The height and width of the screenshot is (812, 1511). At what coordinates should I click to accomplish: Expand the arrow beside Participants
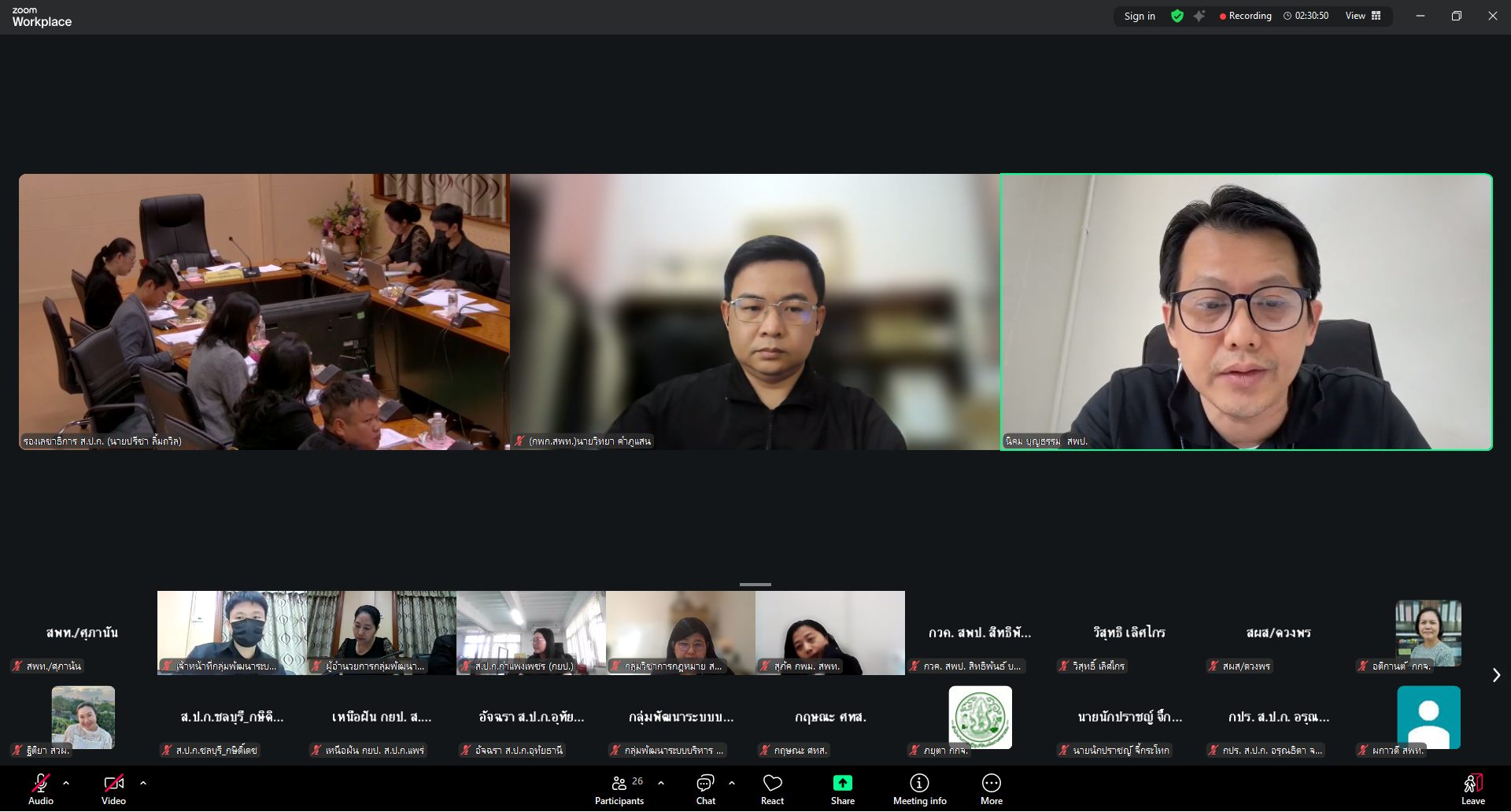click(661, 783)
